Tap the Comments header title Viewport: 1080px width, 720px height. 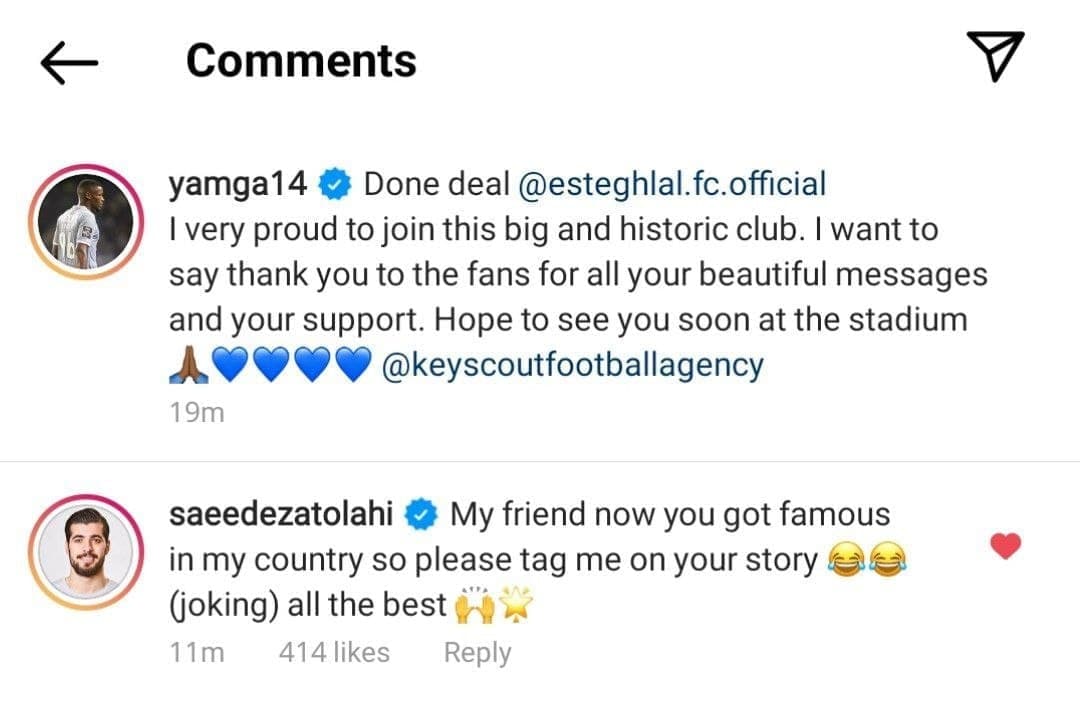[x=301, y=61]
